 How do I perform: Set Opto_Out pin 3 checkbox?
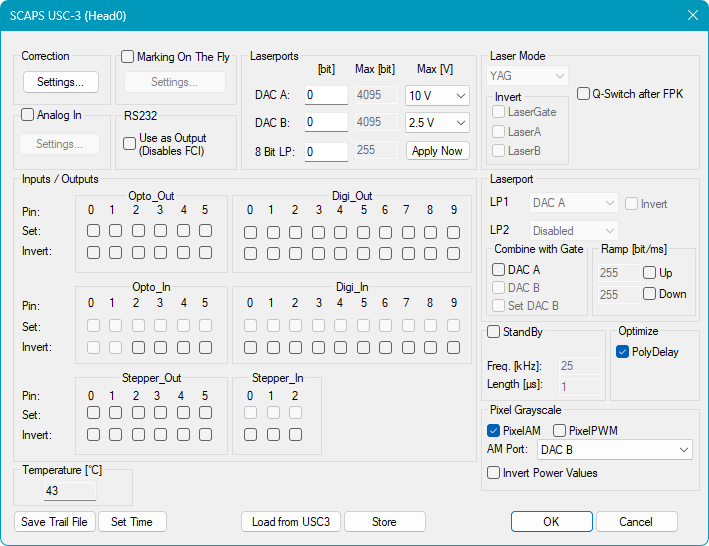161,231
